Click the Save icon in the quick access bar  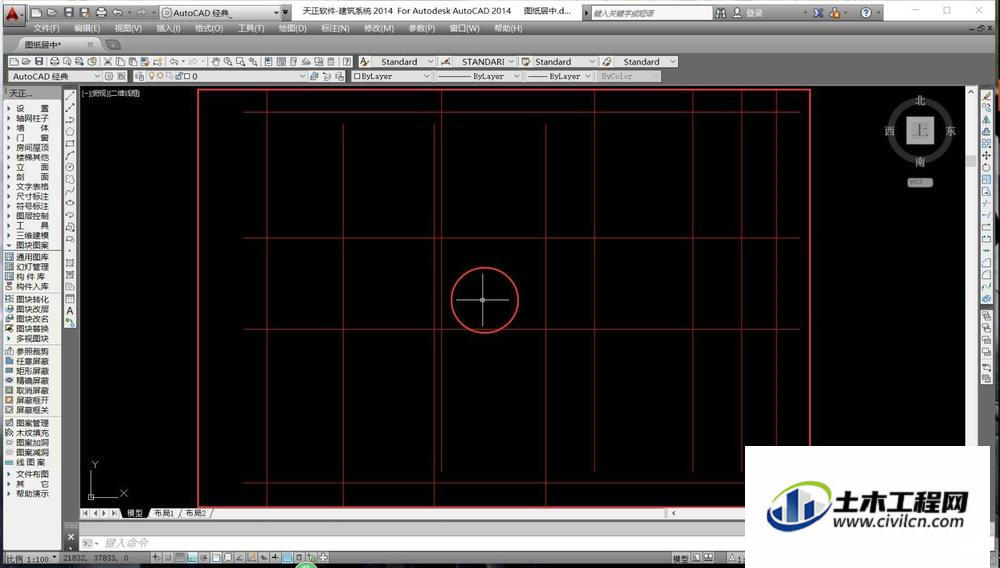[x=69, y=13]
